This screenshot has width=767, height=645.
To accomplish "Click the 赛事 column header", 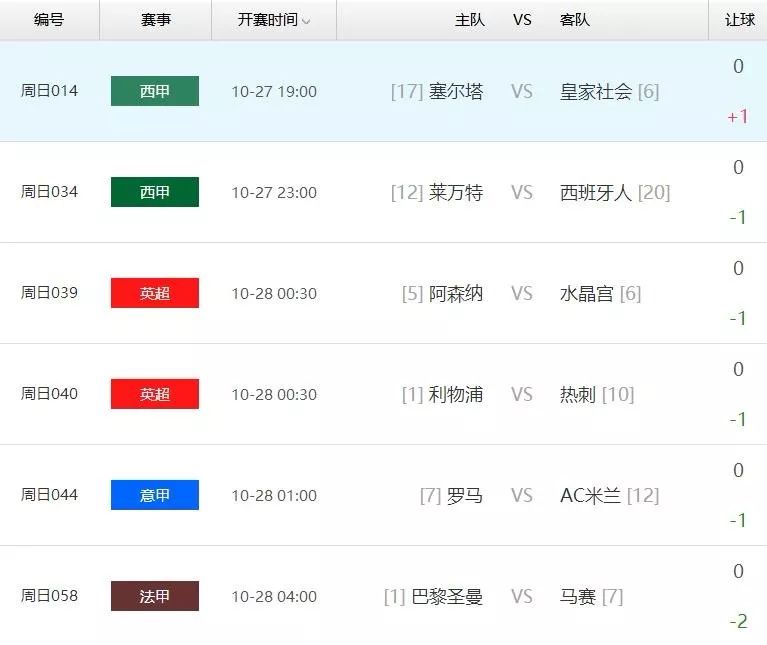I will (156, 20).
